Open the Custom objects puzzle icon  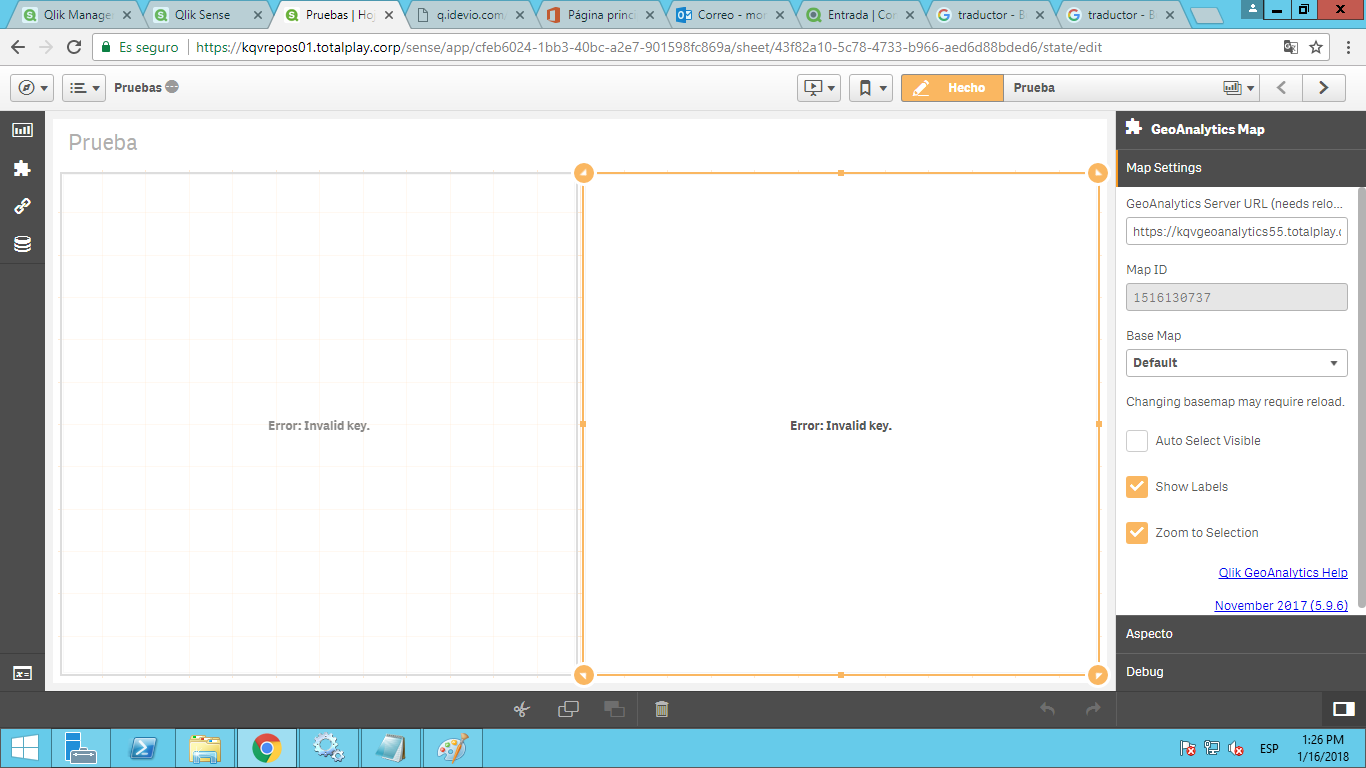pyautogui.click(x=22, y=168)
